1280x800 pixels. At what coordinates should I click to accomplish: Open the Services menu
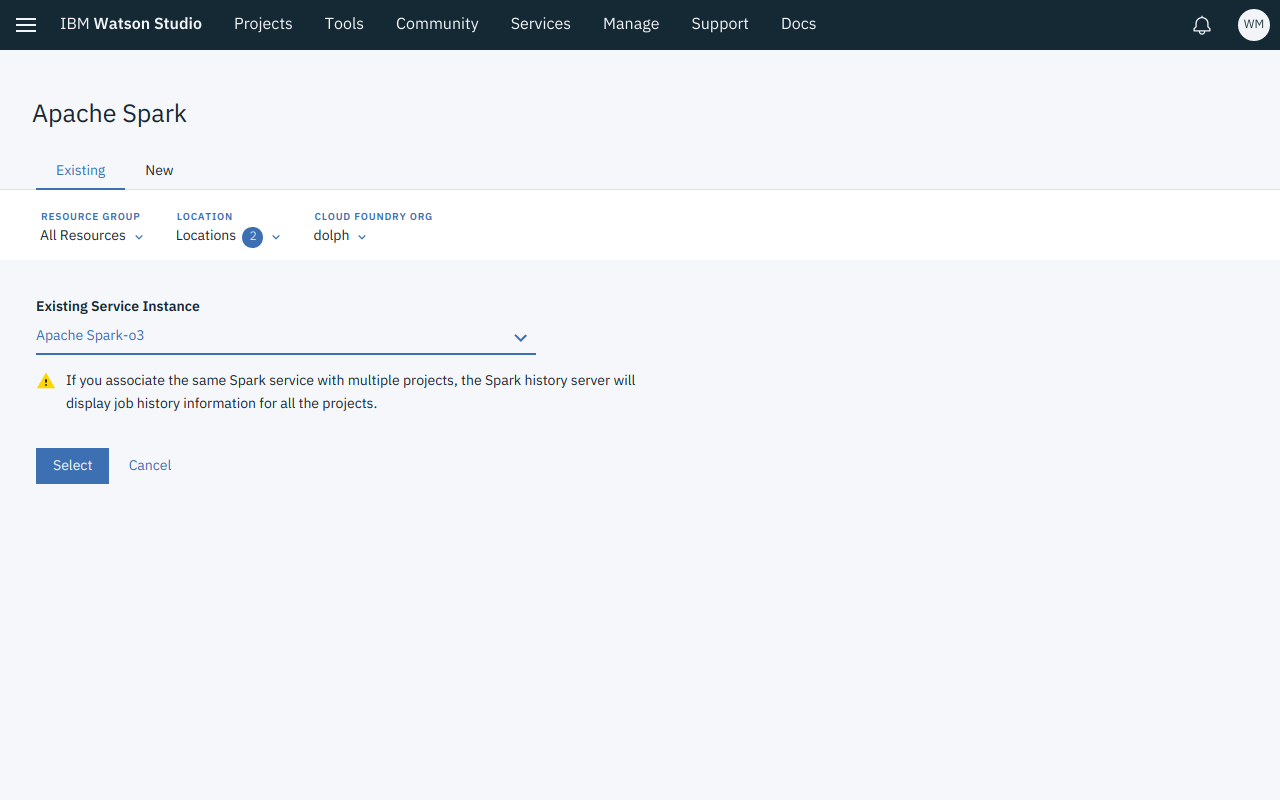[540, 24]
